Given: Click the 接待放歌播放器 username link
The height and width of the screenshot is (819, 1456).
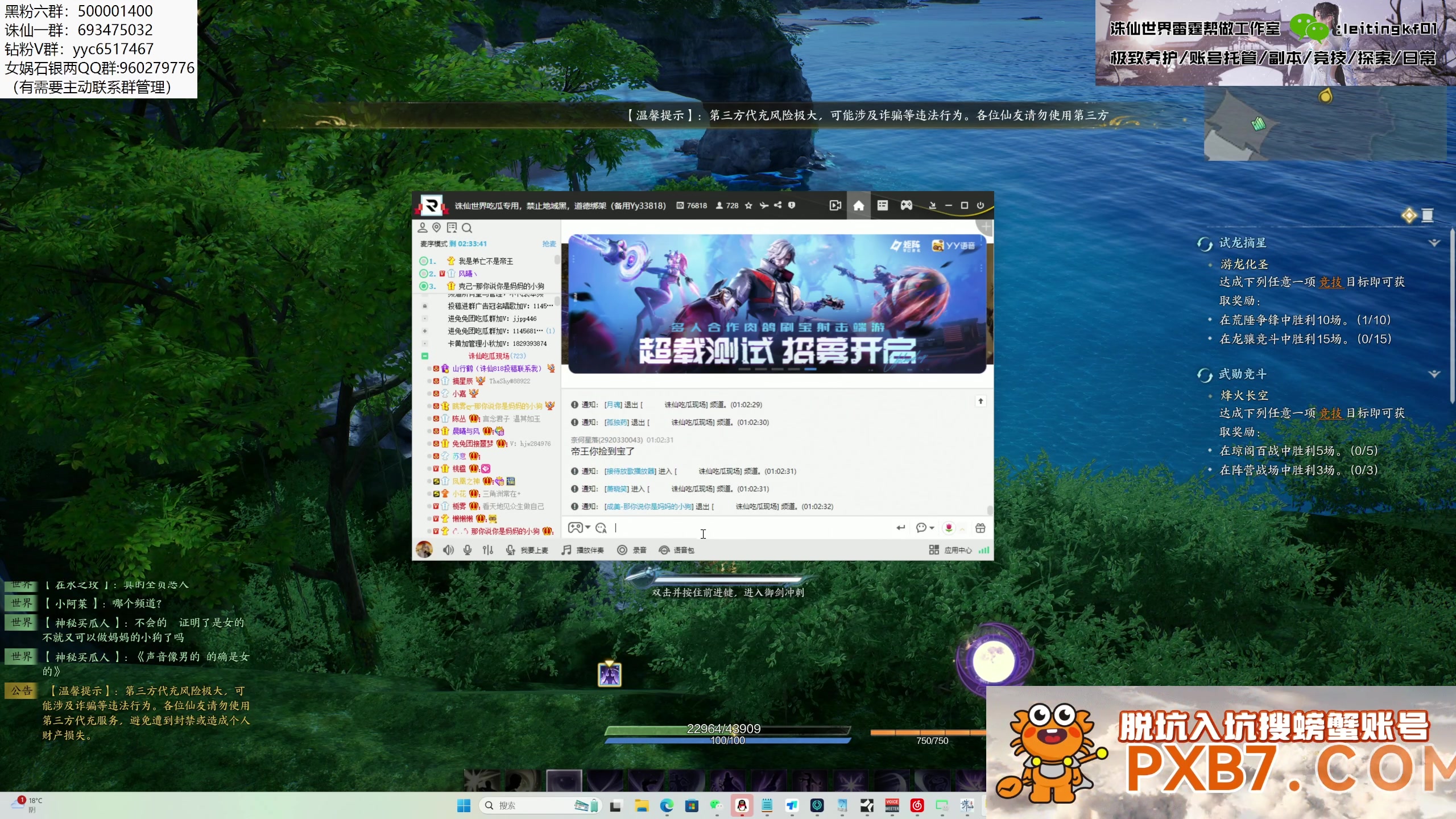Looking at the screenshot, I should (630, 471).
